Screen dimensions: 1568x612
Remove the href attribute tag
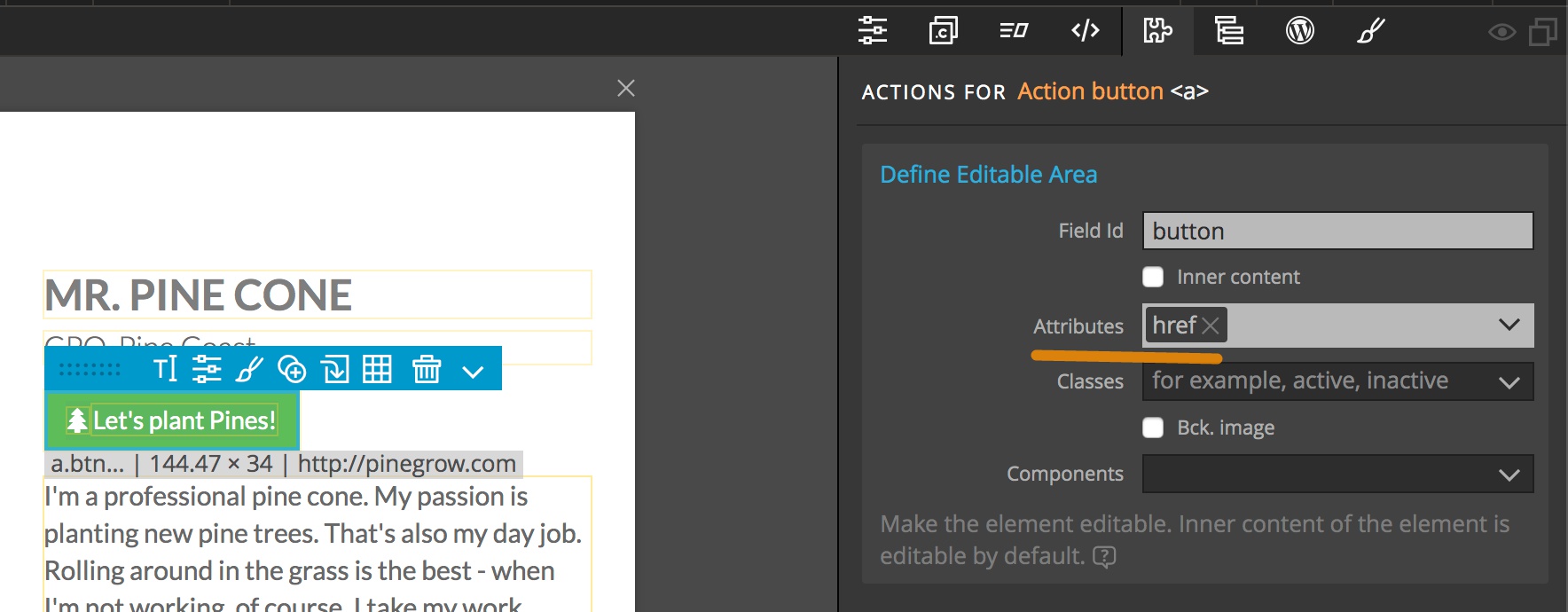(x=1211, y=326)
